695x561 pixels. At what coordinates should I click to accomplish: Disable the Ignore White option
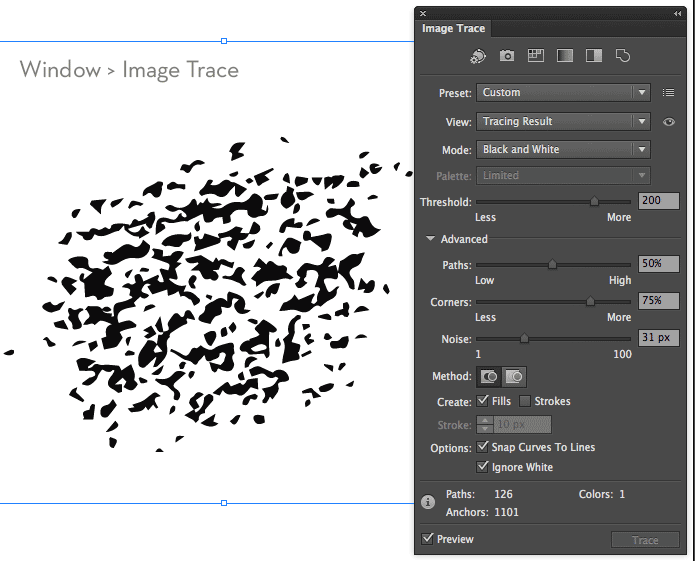[x=484, y=467]
